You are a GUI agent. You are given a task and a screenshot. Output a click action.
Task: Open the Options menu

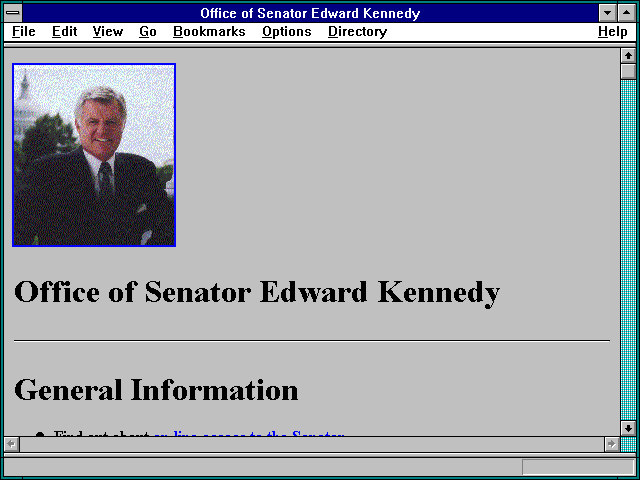[x=287, y=31]
